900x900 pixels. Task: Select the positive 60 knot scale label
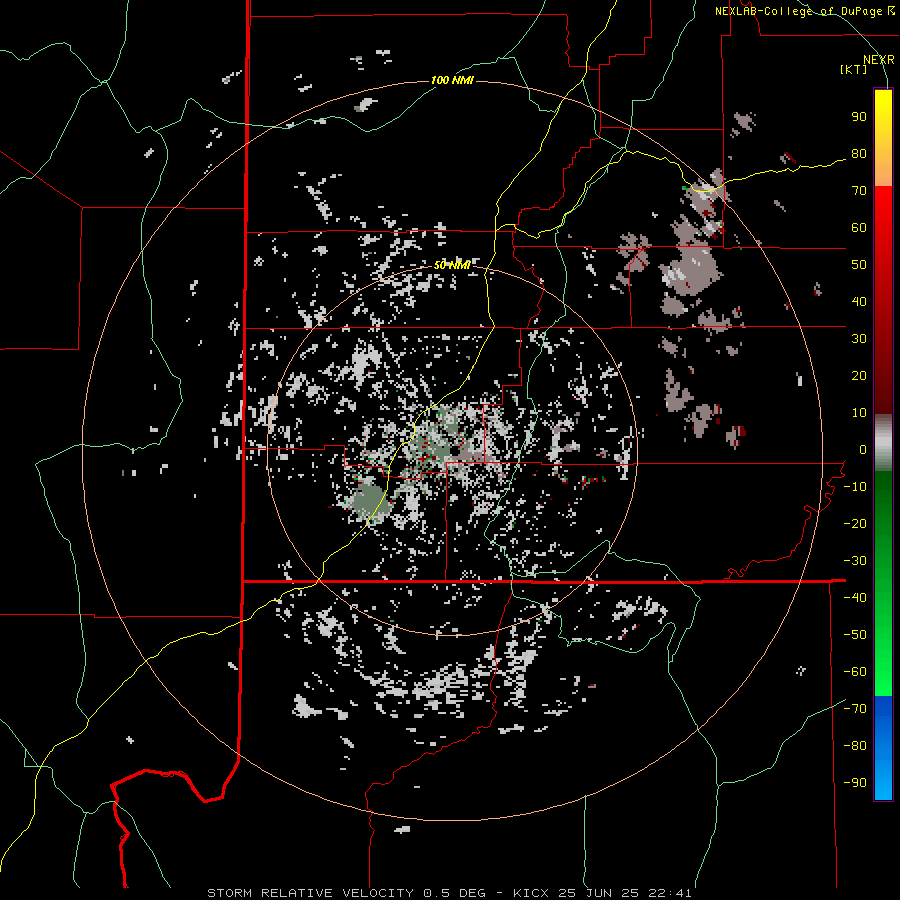[859, 228]
